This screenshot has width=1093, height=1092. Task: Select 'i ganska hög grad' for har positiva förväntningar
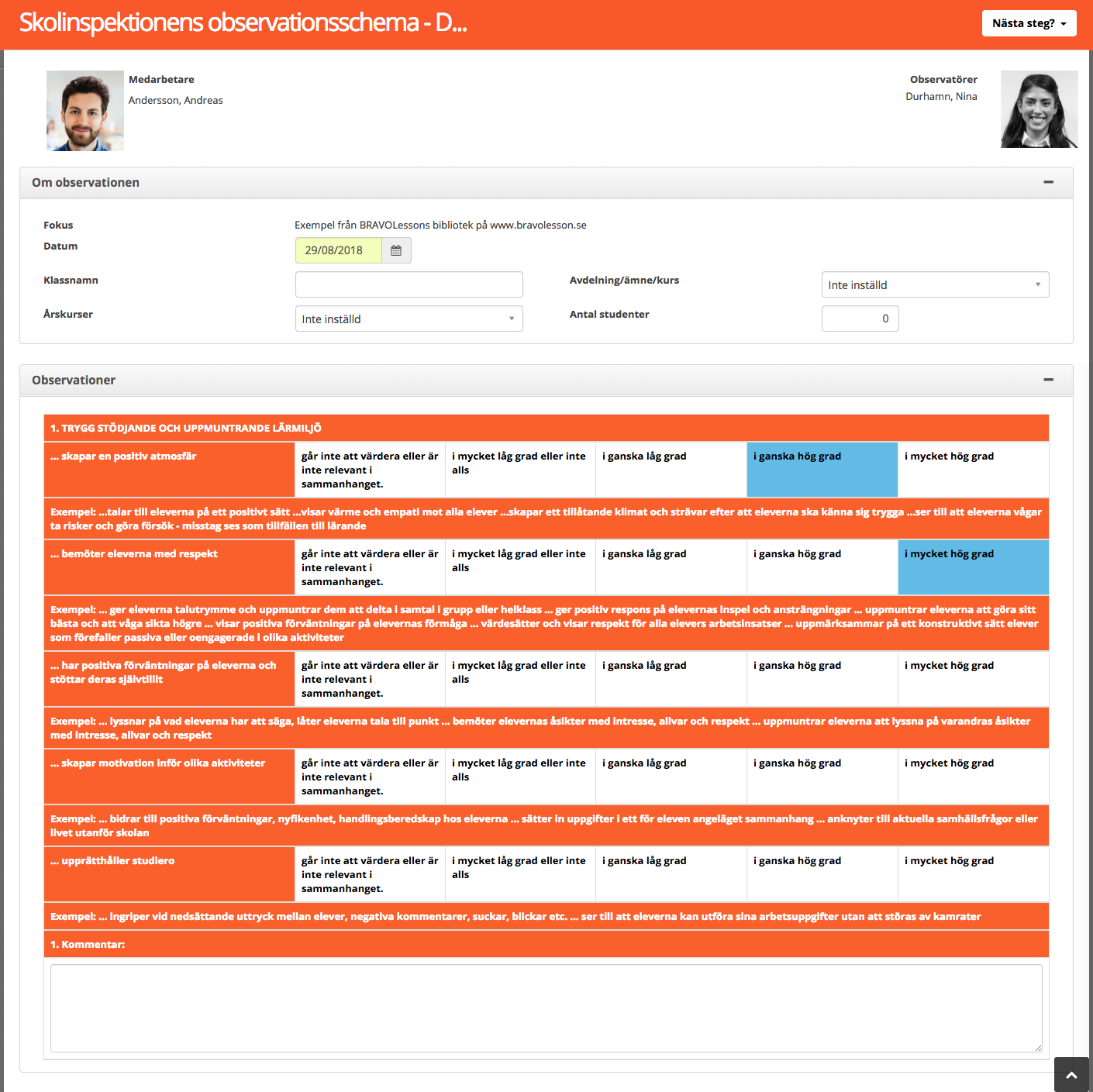click(822, 679)
